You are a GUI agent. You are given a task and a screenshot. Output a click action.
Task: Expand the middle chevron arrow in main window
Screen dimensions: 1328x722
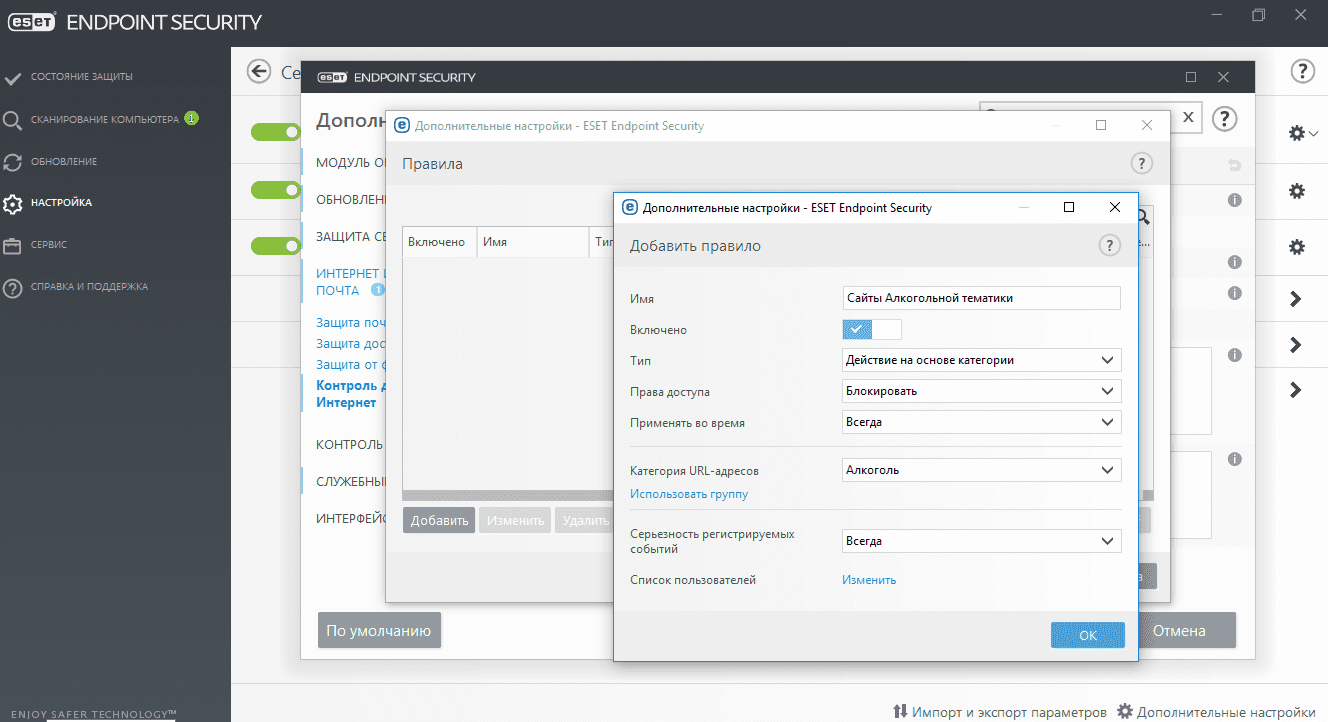click(1296, 344)
